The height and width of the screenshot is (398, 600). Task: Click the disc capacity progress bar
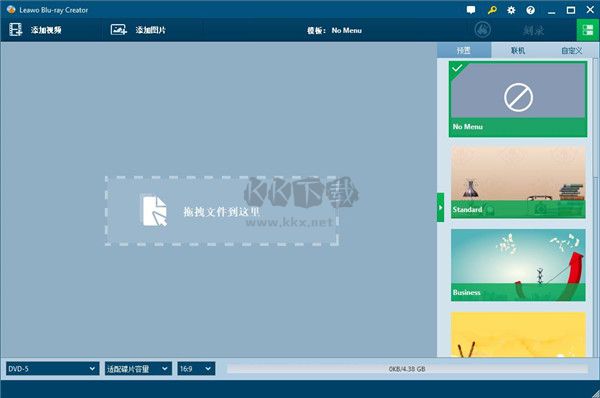click(x=407, y=369)
